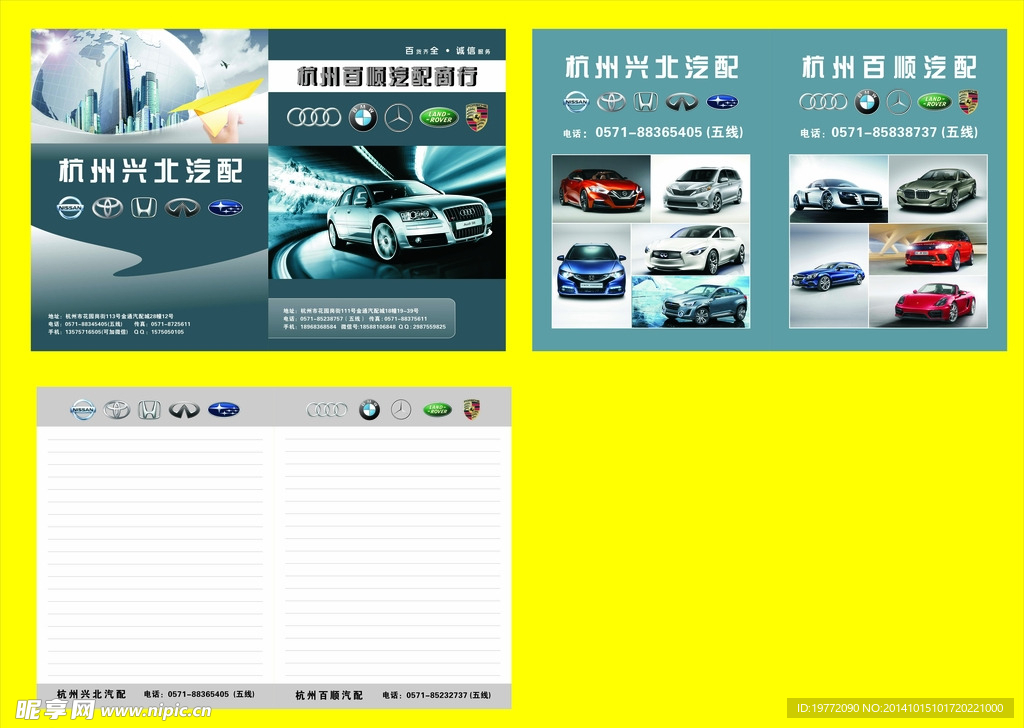1024x728 pixels.
Task: Click the Land Rover logo in the teal panel
Action: click(935, 102)
